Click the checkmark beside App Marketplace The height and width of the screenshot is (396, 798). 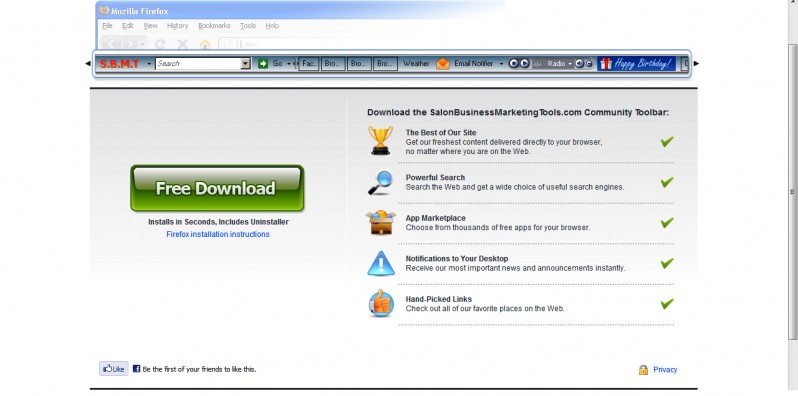coord(667,222)
